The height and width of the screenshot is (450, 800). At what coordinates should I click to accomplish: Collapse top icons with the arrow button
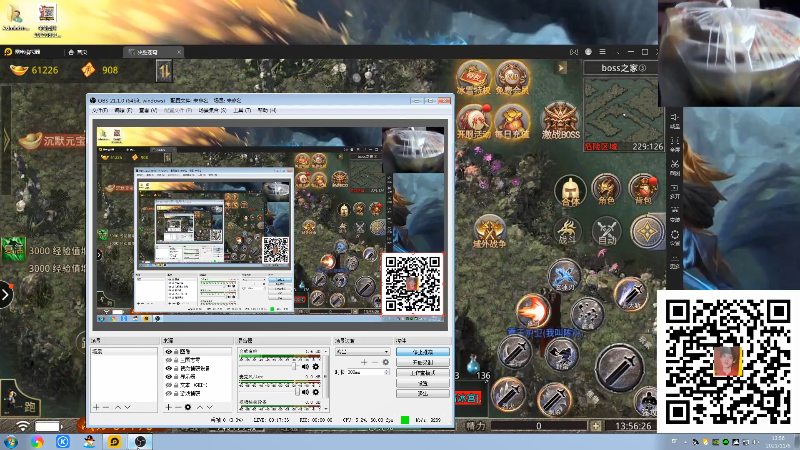561,67
